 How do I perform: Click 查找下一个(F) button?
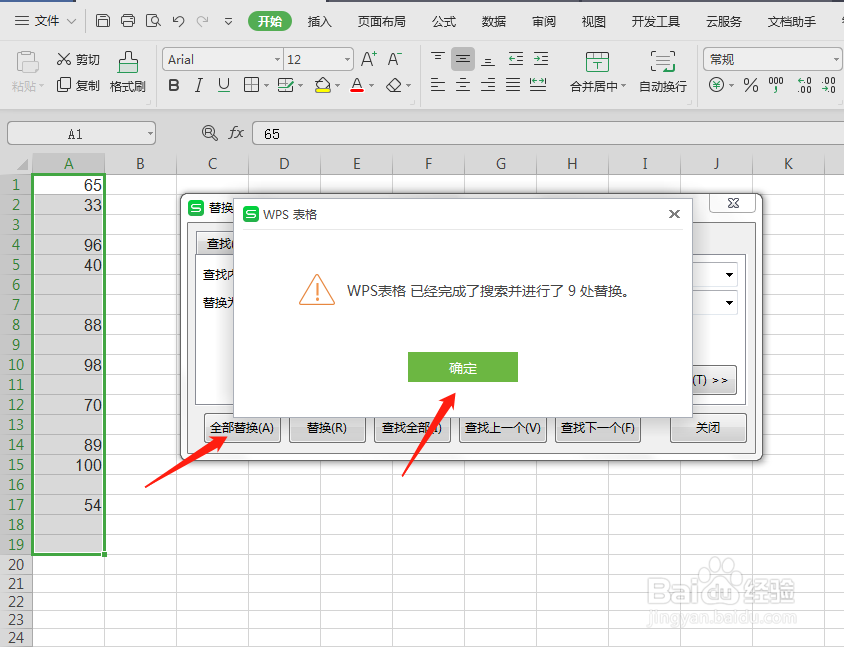coord(597,428)
